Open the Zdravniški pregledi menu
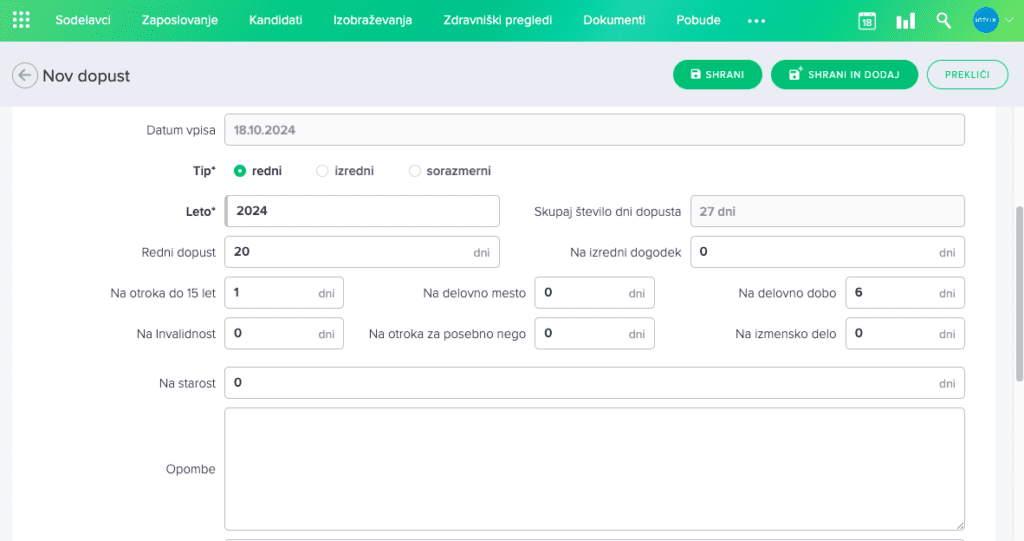 click(497, 20)
